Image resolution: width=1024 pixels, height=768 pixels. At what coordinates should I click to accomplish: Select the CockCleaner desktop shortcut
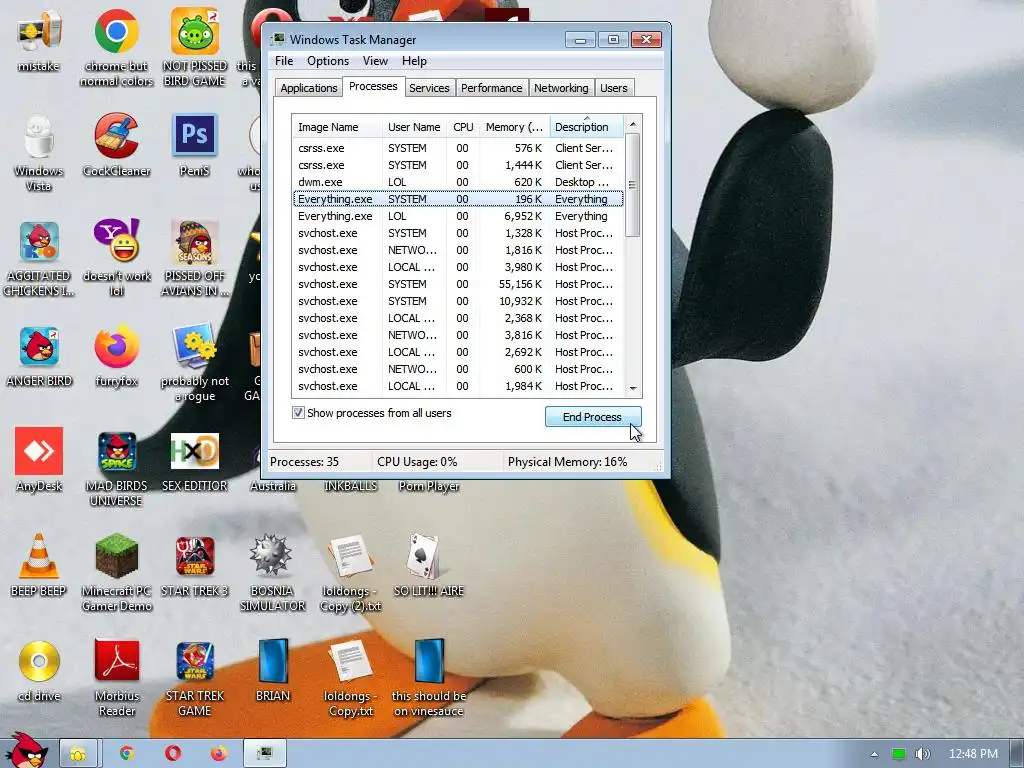(x=116, y=145)
